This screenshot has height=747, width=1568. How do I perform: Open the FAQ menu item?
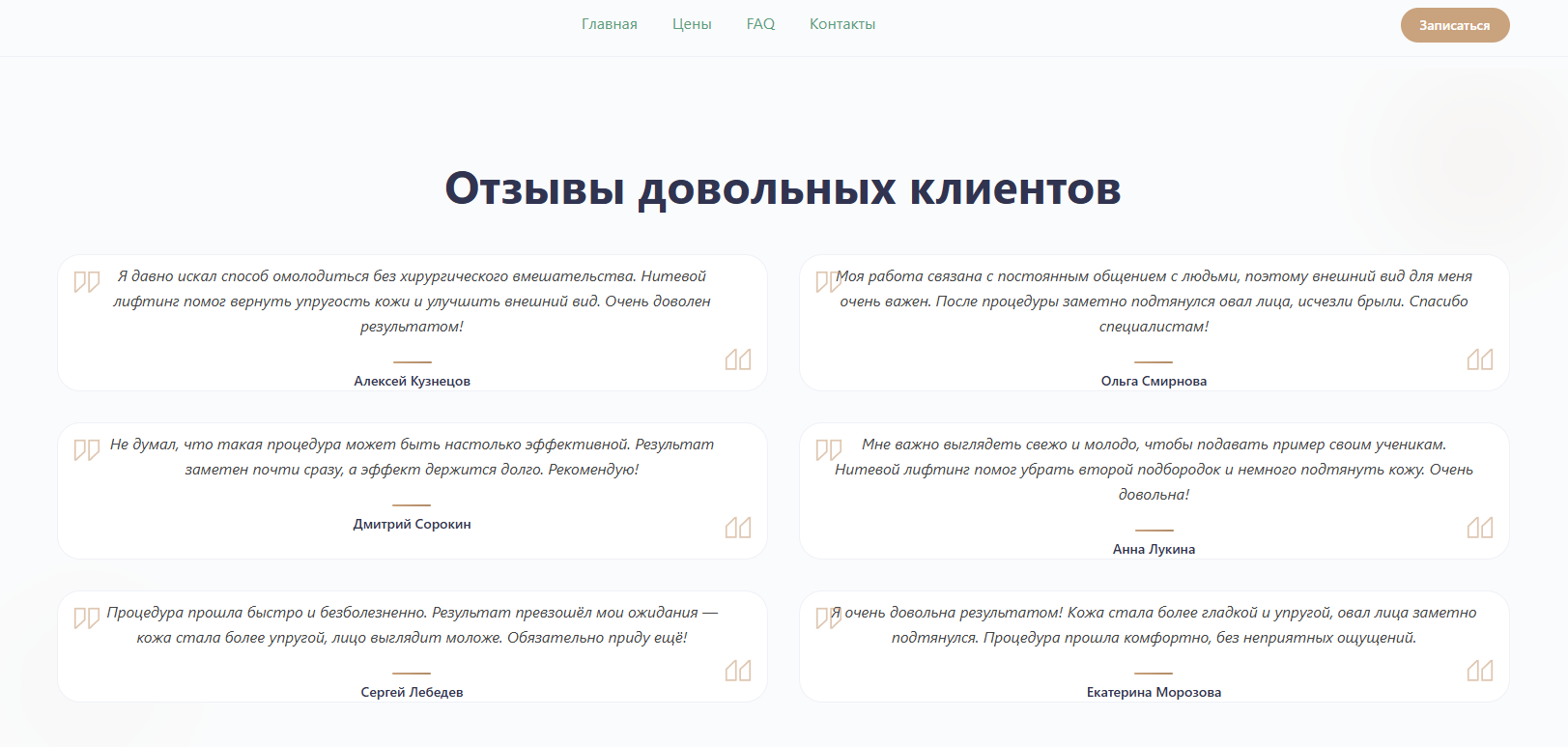coord(760,24)
